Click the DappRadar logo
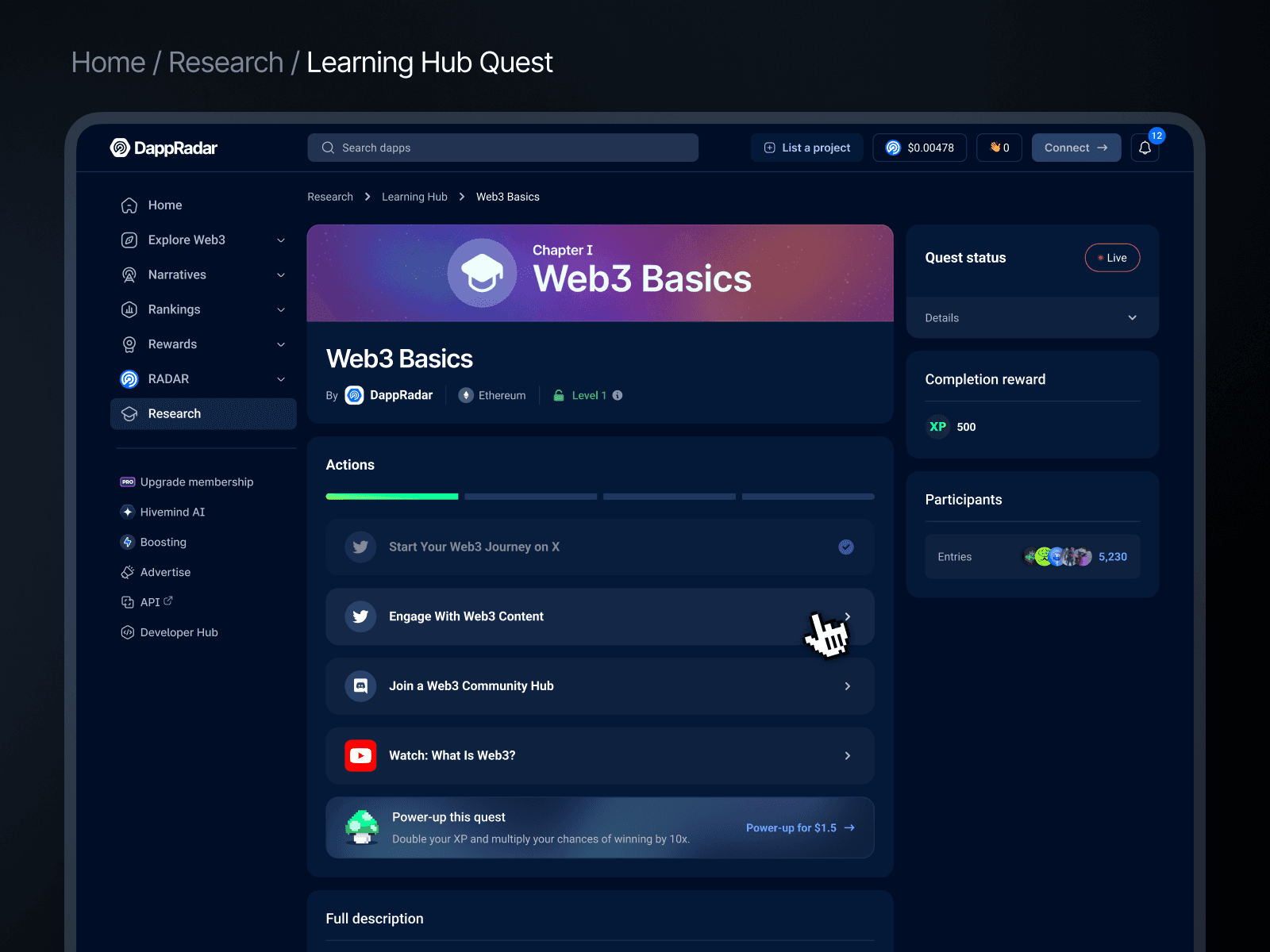The image size is (1270, 952). [x=164, y=148]
